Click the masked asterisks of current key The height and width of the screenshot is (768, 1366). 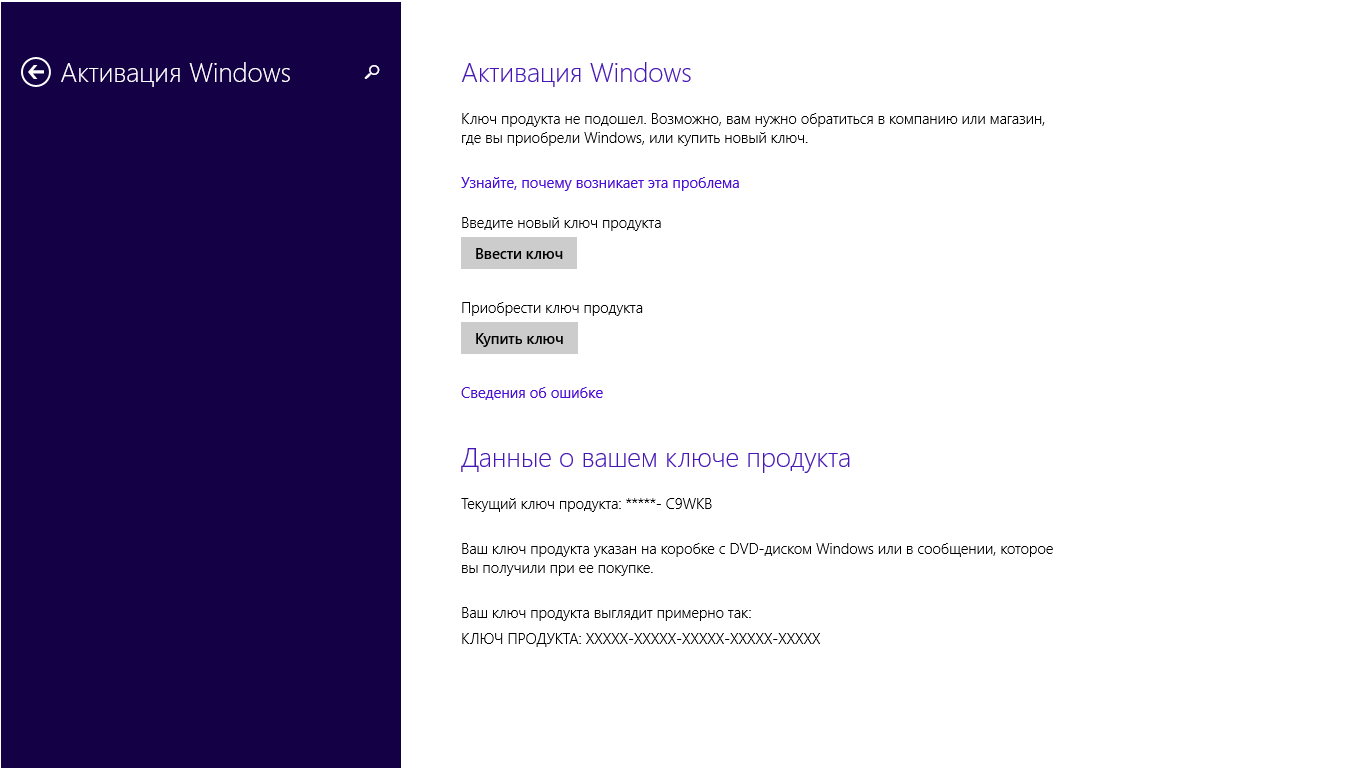(x=642, y=504)
